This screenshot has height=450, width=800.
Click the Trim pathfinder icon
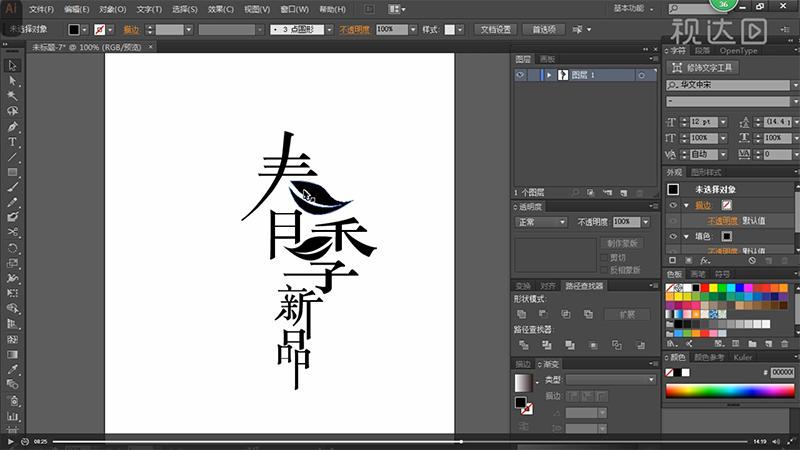pos(547,345)
